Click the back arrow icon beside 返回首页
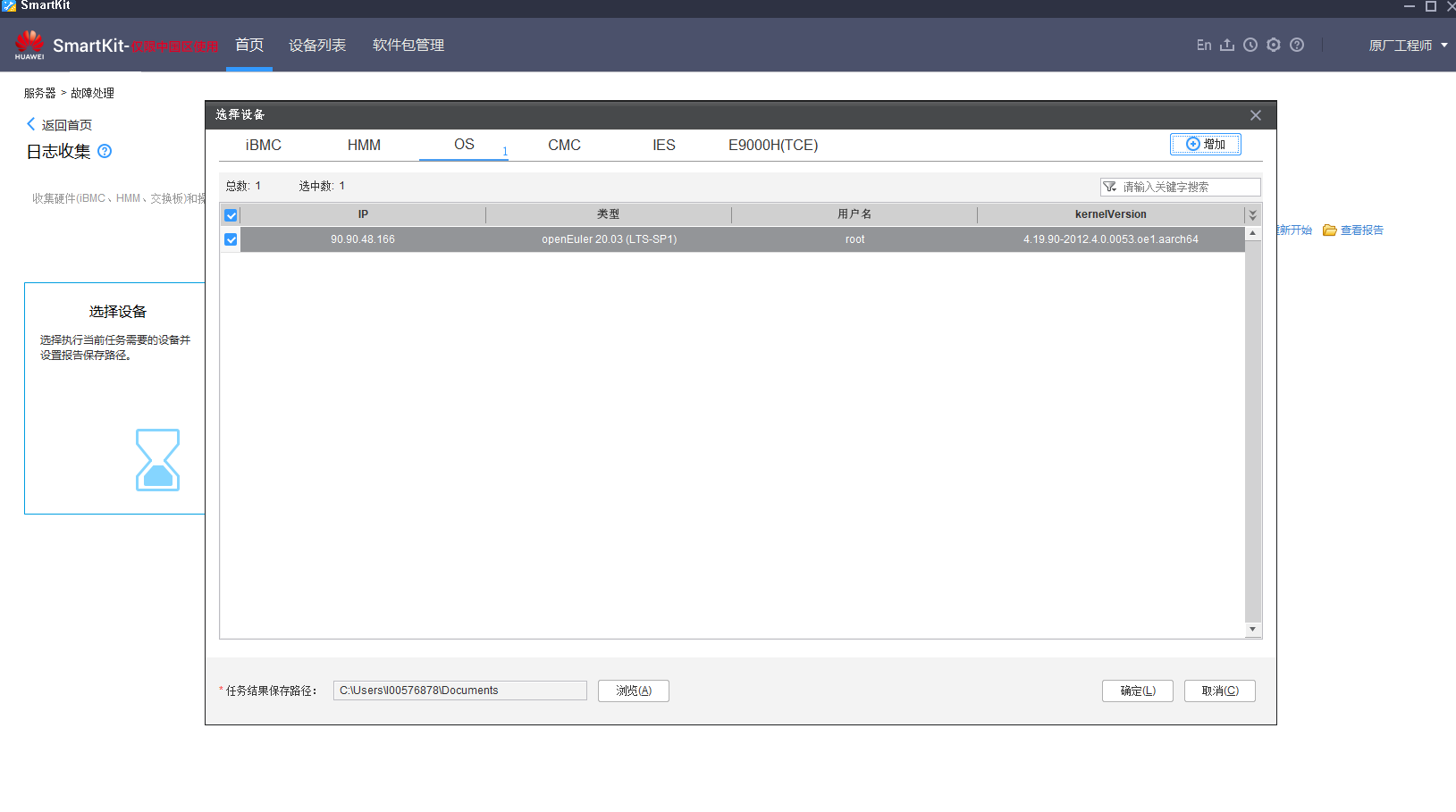This screenshot has width=1456, height=812. pyautogui.click(x=30, y=124)
